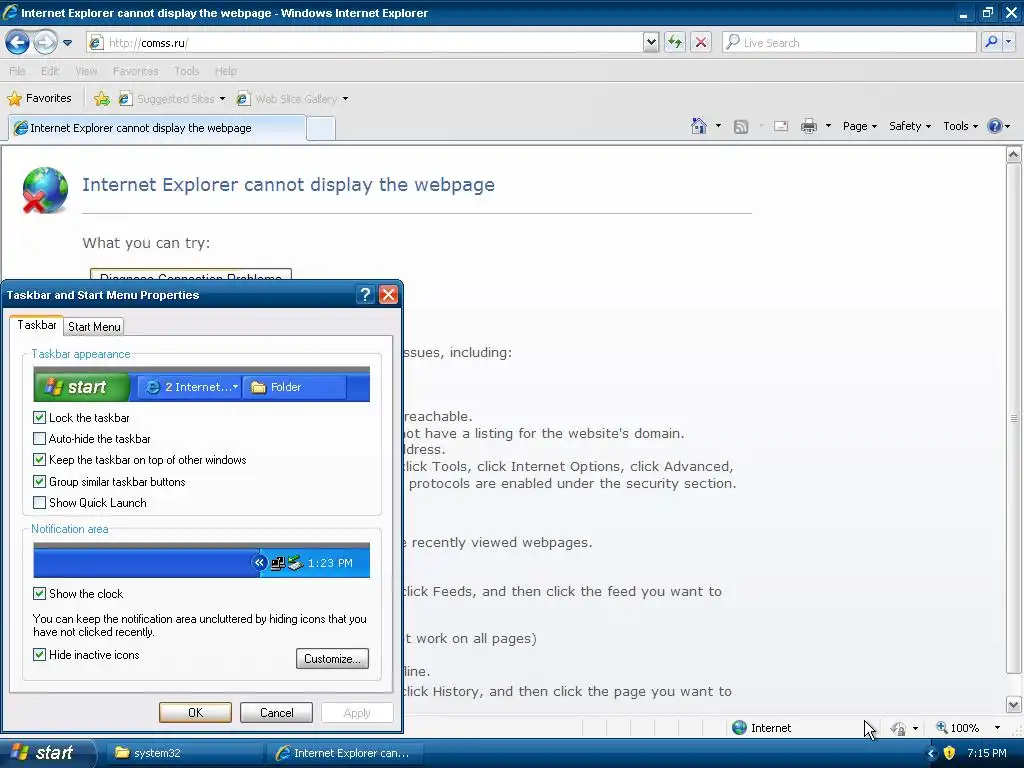Click the 100% zoom level button
Viewport: 1024px width, 768px height.
coord(957,728)
